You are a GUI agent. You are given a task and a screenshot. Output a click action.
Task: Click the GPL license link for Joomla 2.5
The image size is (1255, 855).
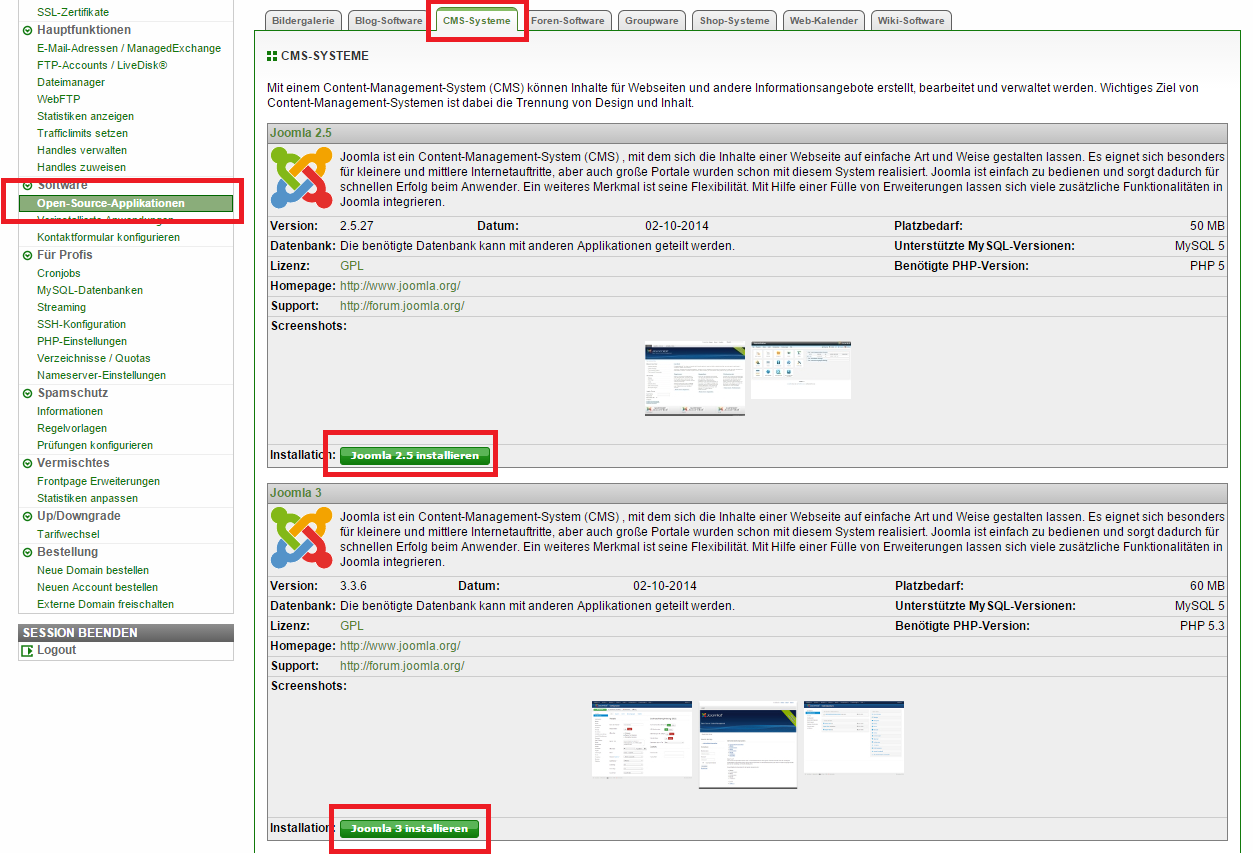tap(352, 266)
